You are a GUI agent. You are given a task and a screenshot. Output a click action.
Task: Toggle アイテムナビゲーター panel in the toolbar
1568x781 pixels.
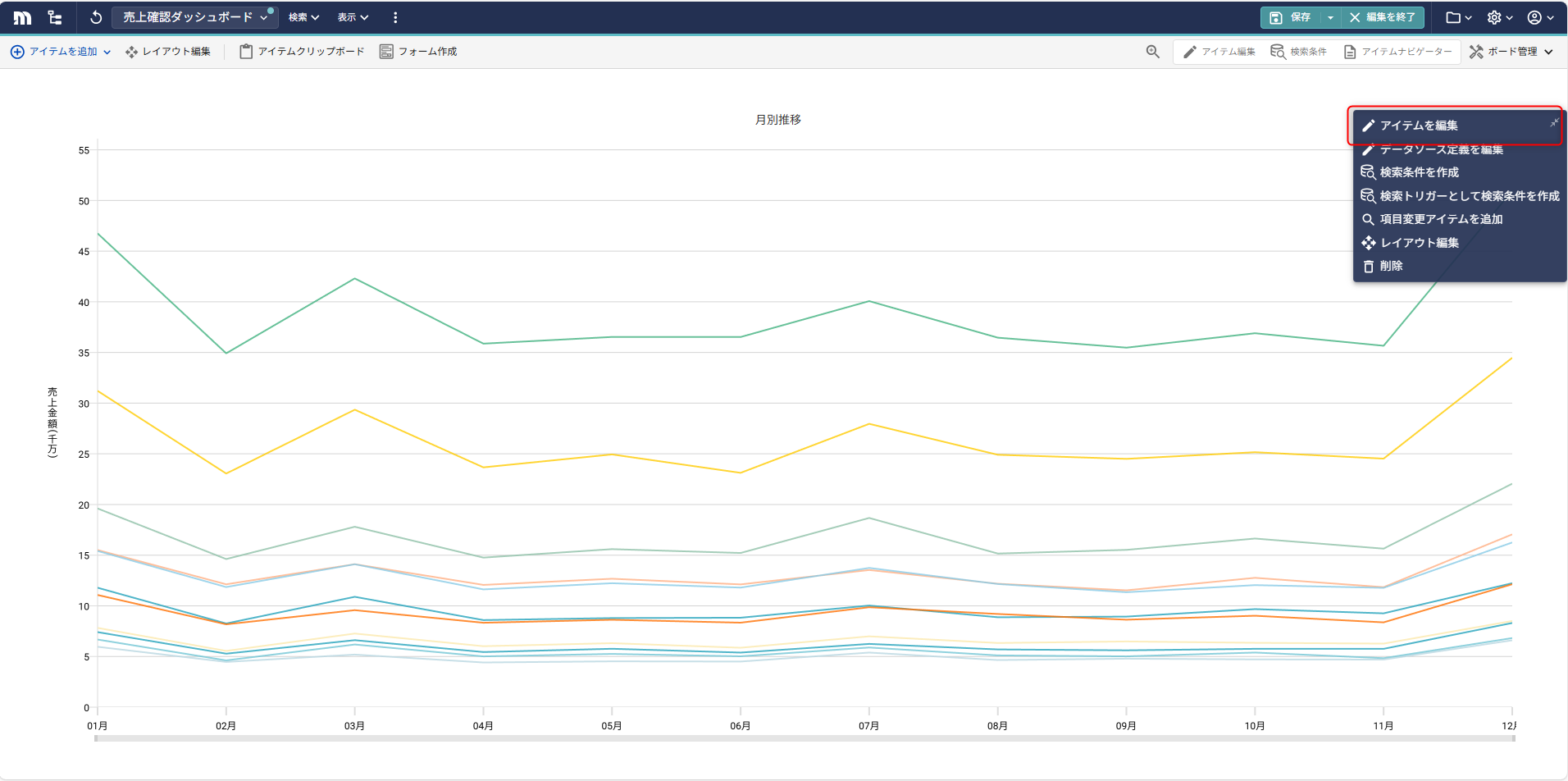pyautogui.click(x=1397, y=52)
